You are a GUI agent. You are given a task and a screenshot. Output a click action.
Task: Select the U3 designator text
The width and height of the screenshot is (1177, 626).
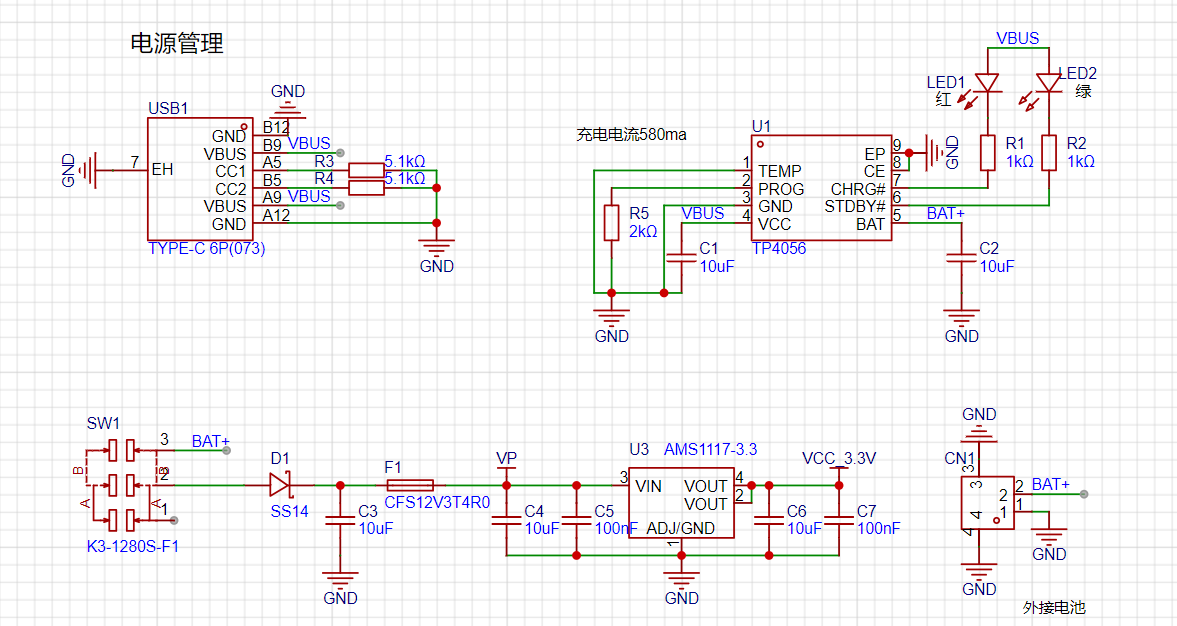tap(639, 450)
